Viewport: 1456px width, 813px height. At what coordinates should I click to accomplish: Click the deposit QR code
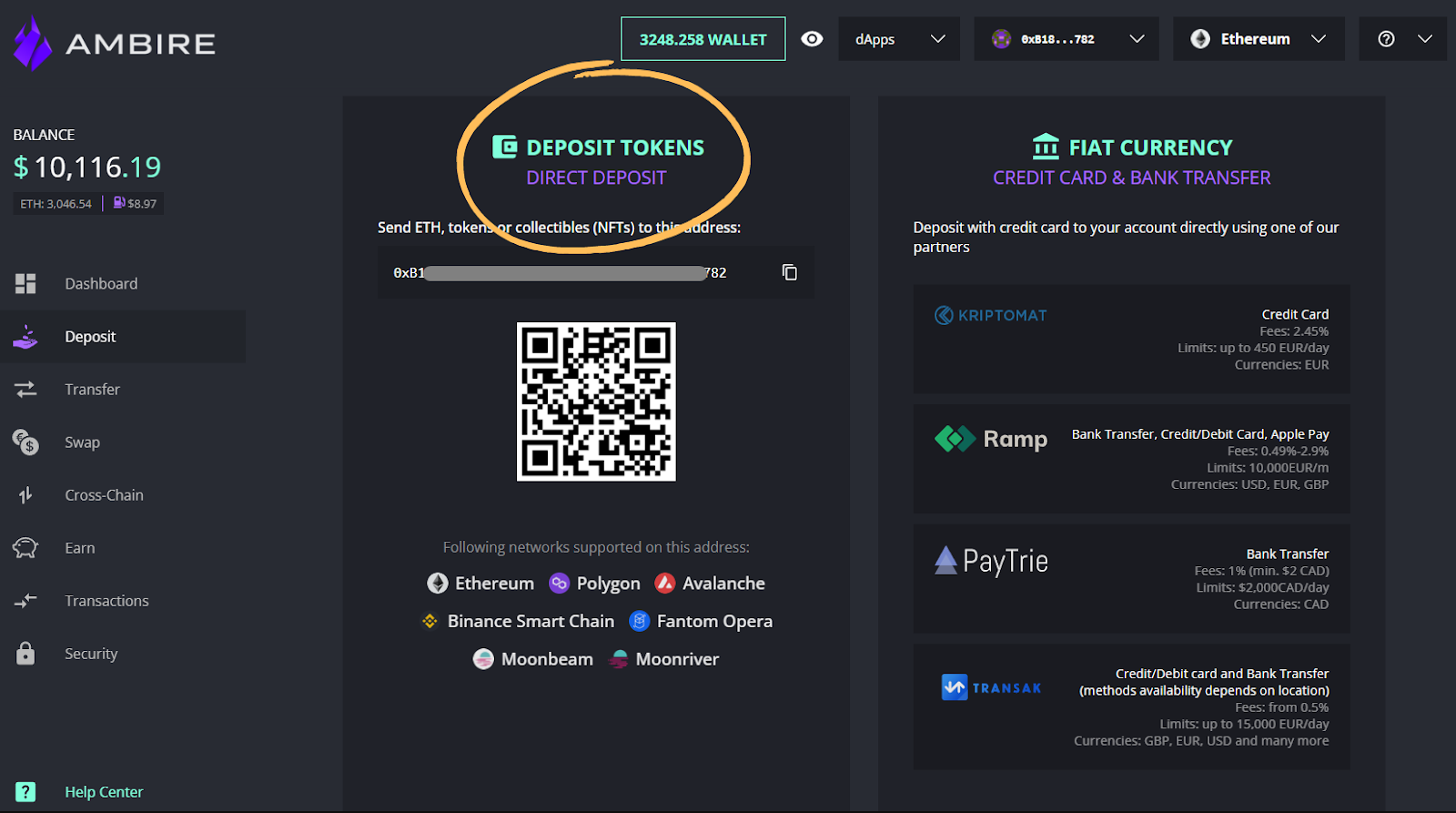[x=596, y=401]
